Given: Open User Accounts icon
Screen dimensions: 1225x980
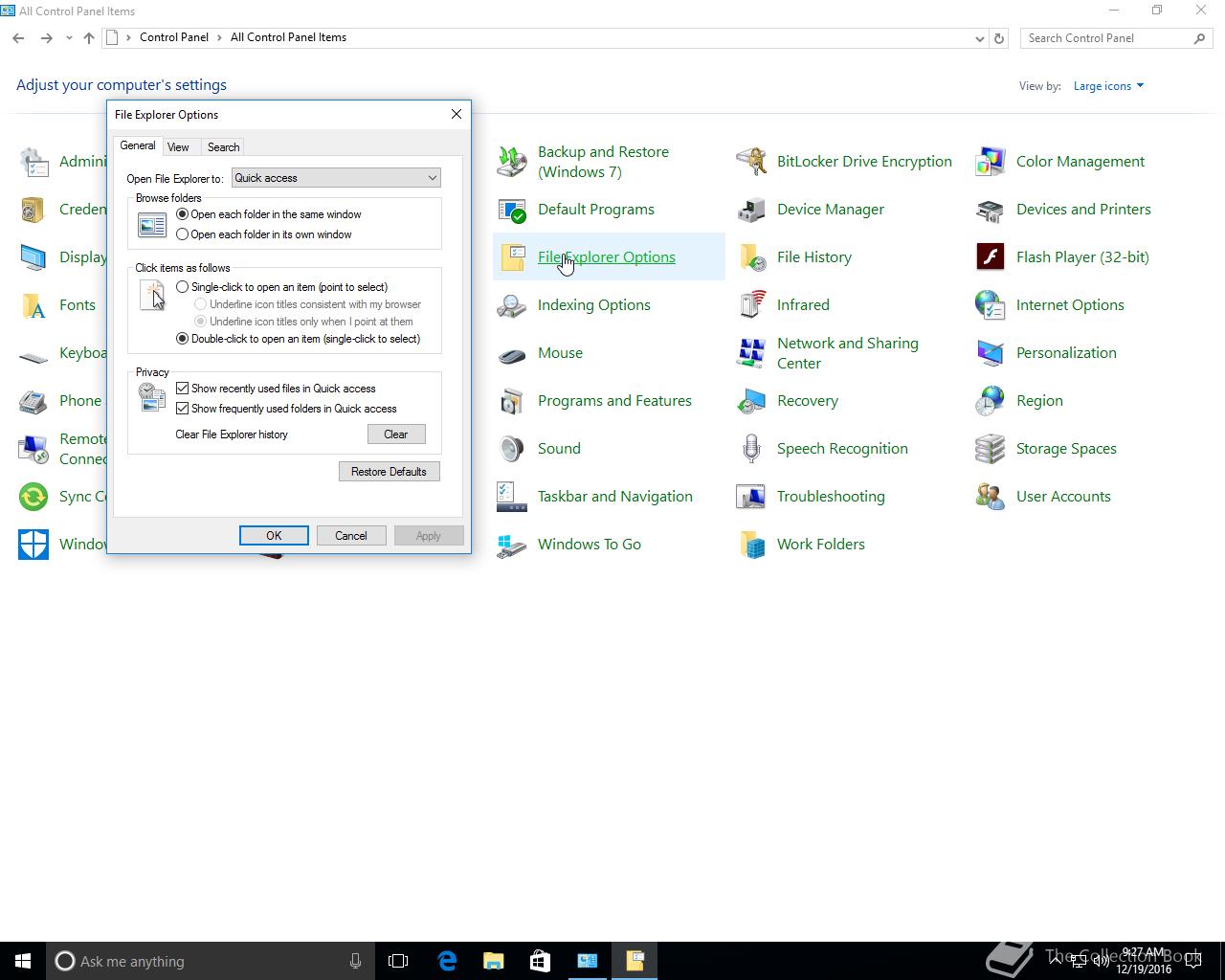Looking at the screenshot, I should click(991, 497).
